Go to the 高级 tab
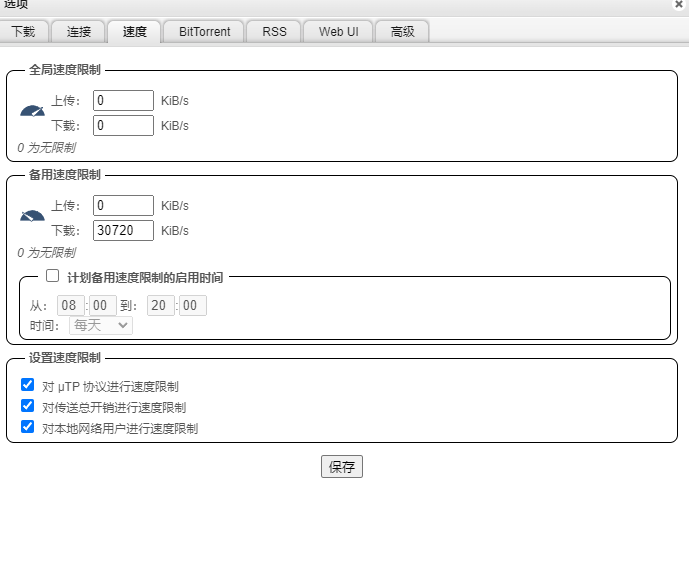The height and width of the screenshot is (573, 689). coord(403,32)
